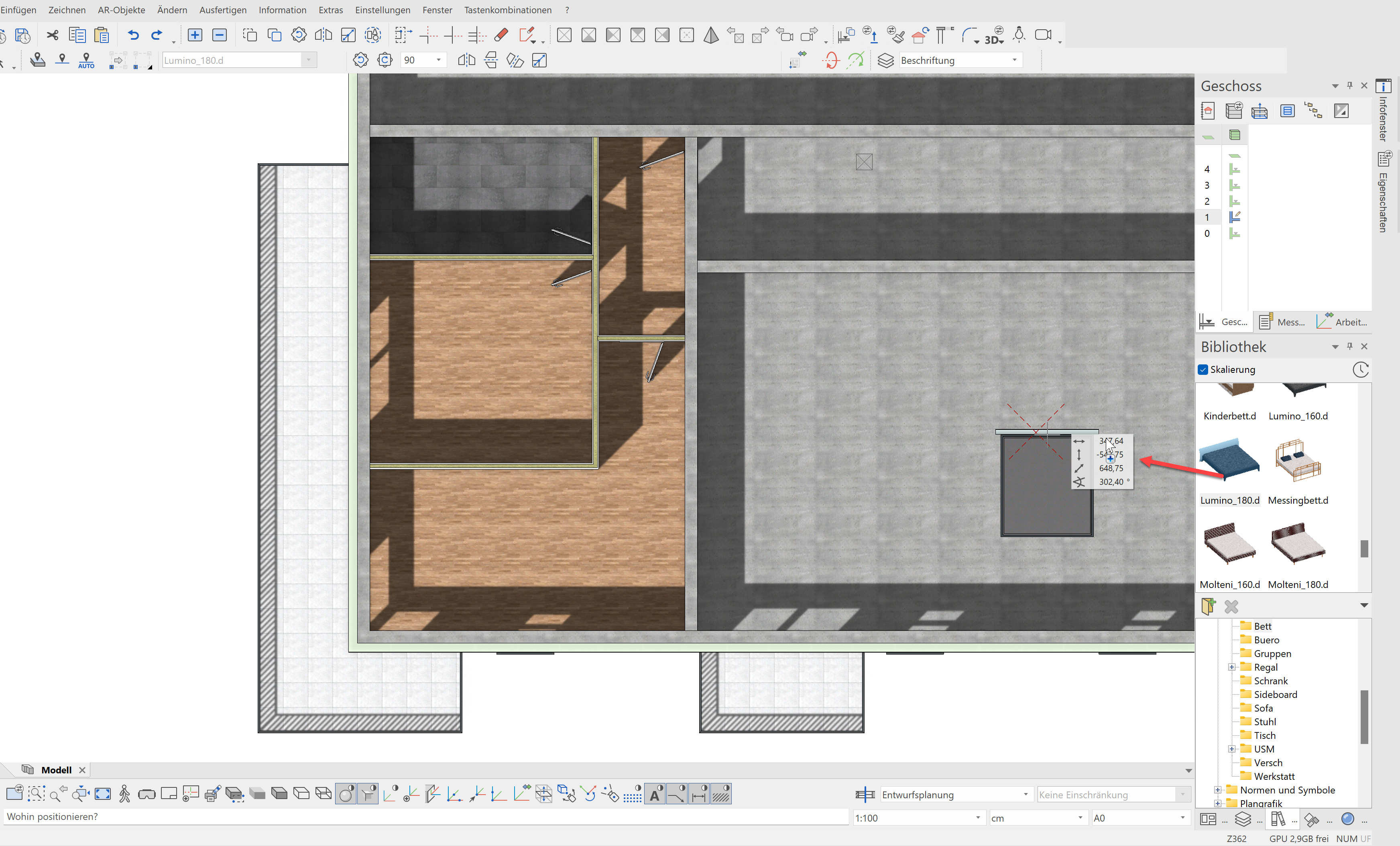Select the red eraser tool
Screen dimensions: 1400x846
(x=501, y=35)
